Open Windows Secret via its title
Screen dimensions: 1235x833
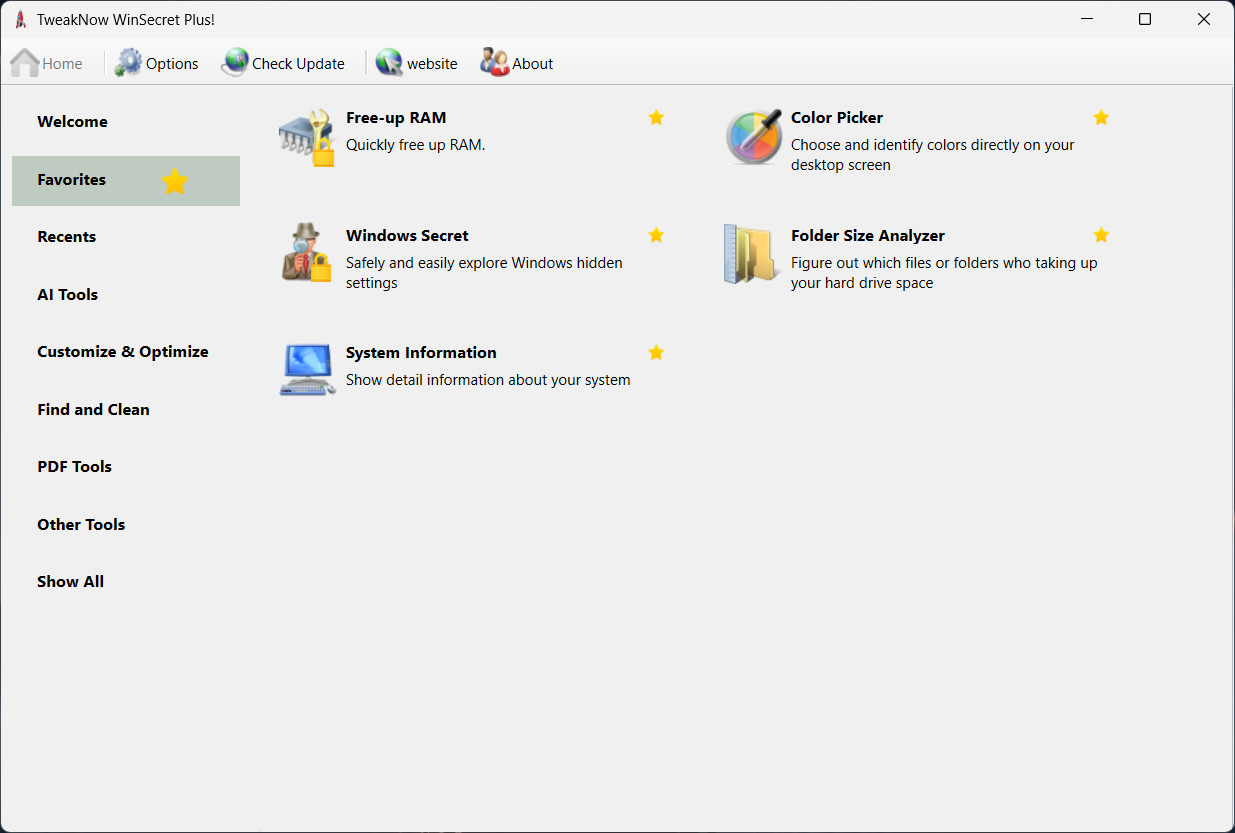coord(407,236)
